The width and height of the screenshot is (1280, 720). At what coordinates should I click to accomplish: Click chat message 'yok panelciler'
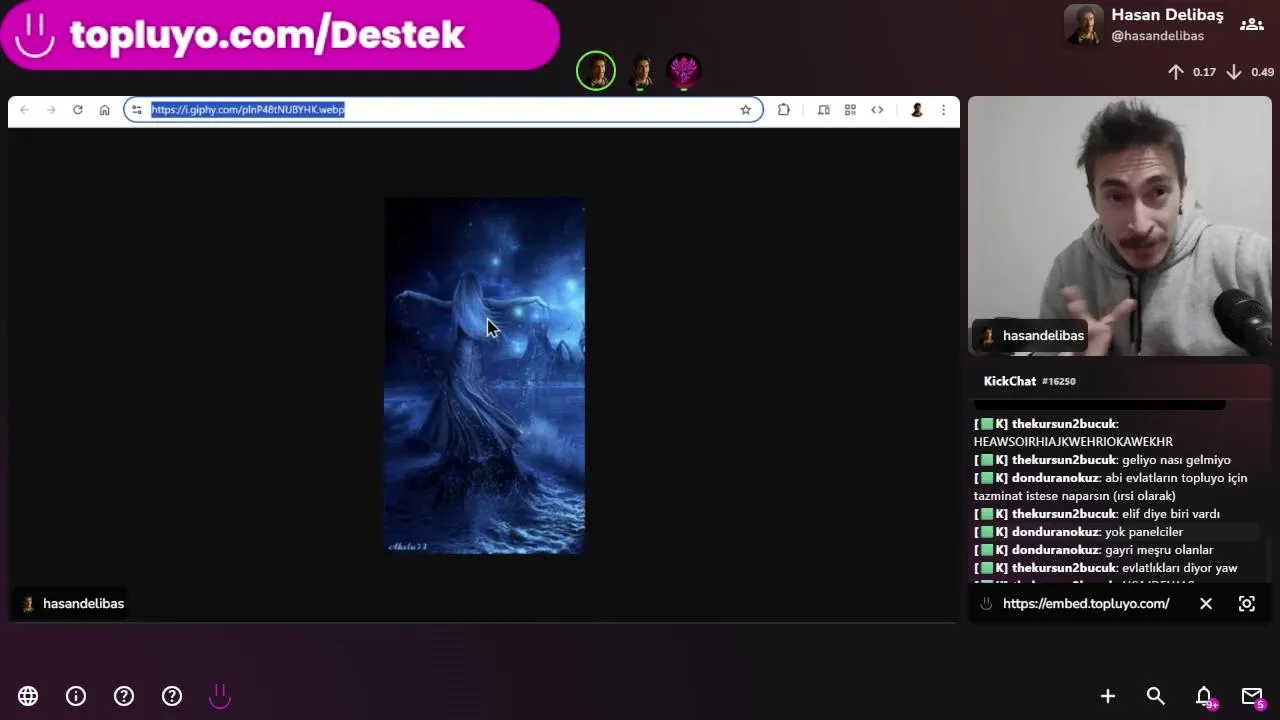click(1144, 532)
